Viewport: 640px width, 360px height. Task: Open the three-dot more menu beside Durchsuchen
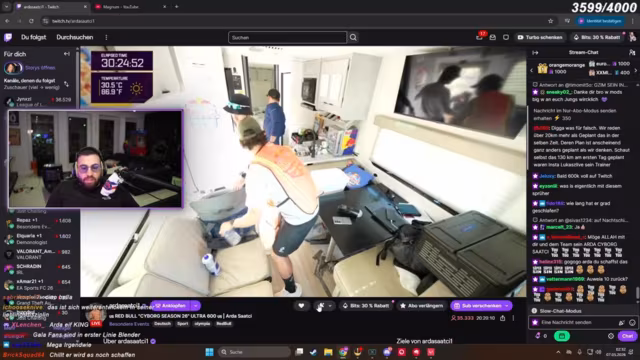(x=106, y=38)
